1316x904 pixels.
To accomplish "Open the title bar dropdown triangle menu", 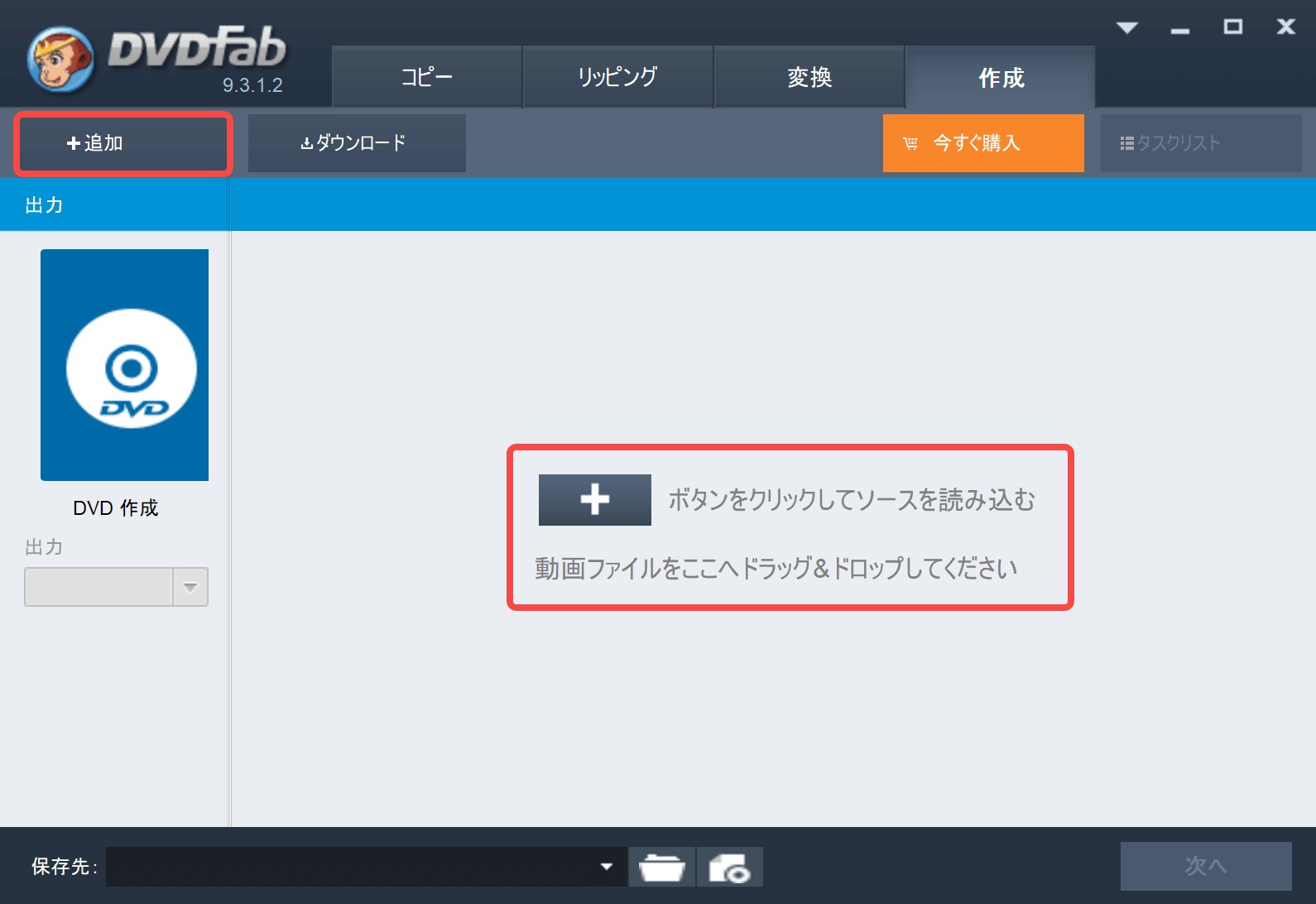I will pyautogui.click(x=1127, y=28).
